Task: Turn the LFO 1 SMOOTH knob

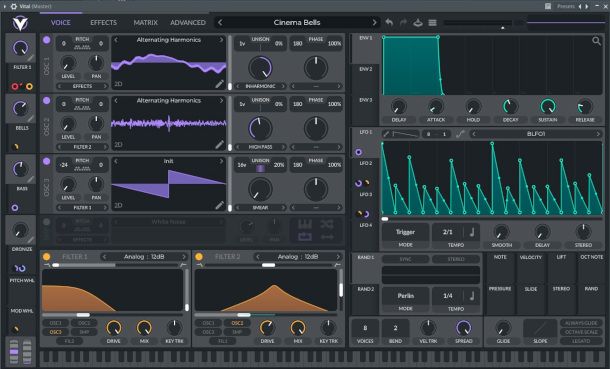Action: coord(501,232)
